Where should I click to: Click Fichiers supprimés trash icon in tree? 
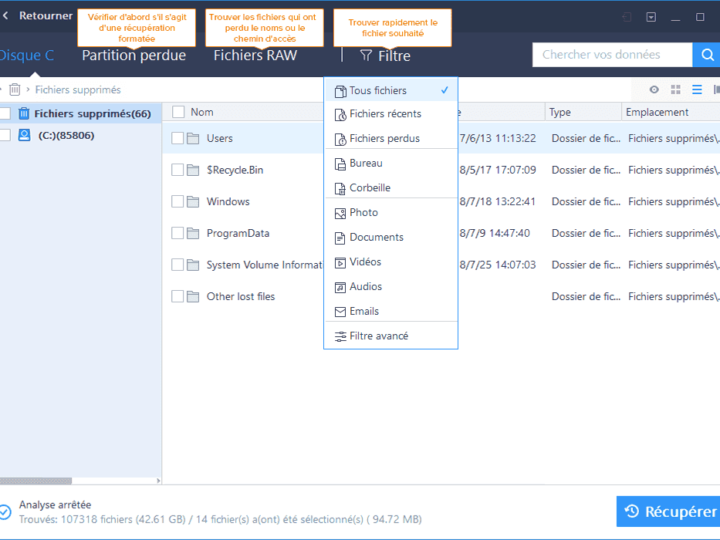point(24,113)
